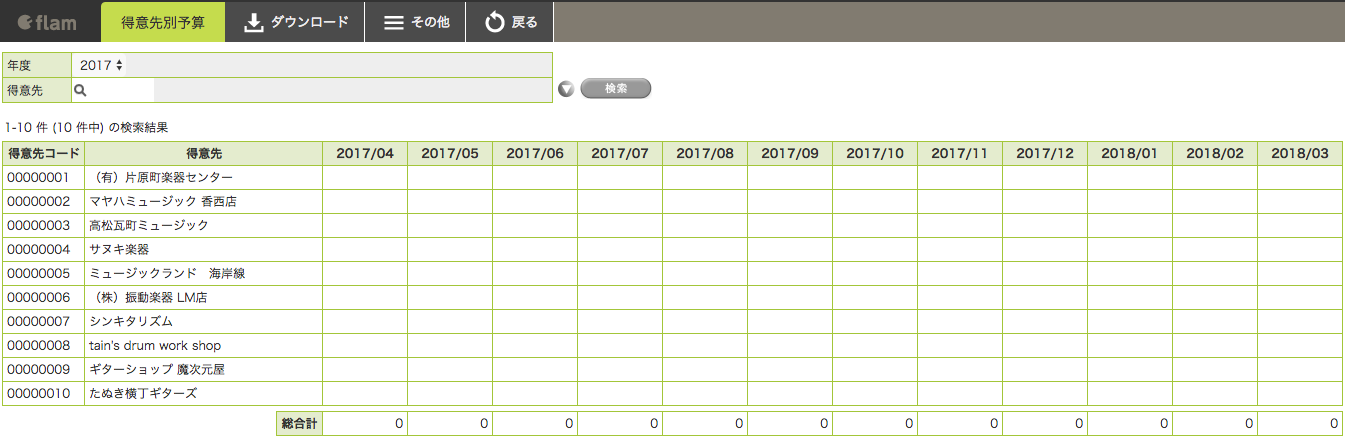This screenshot has width=1345, height=440.
Task: Click the 2017/10 column header
Action: click(875, 154)
